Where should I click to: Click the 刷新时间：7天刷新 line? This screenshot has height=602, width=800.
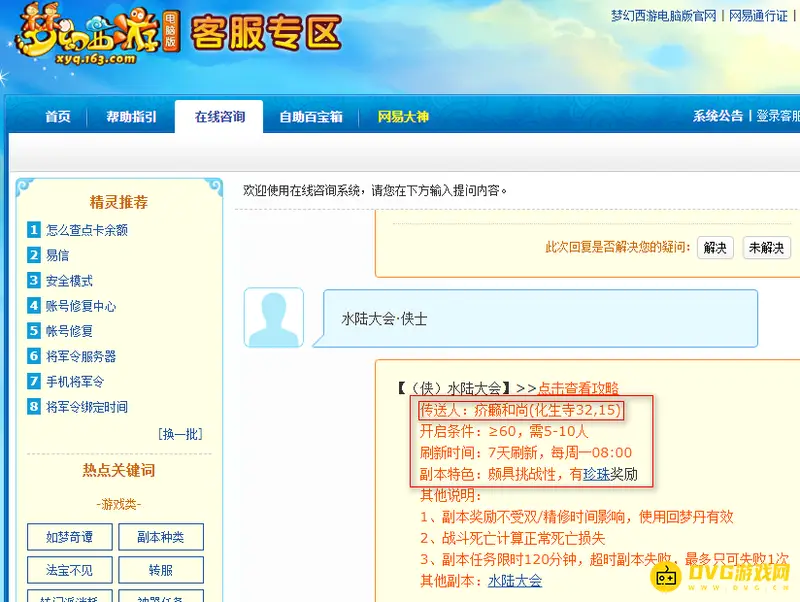pyautogui.click(x=526, y=453)
